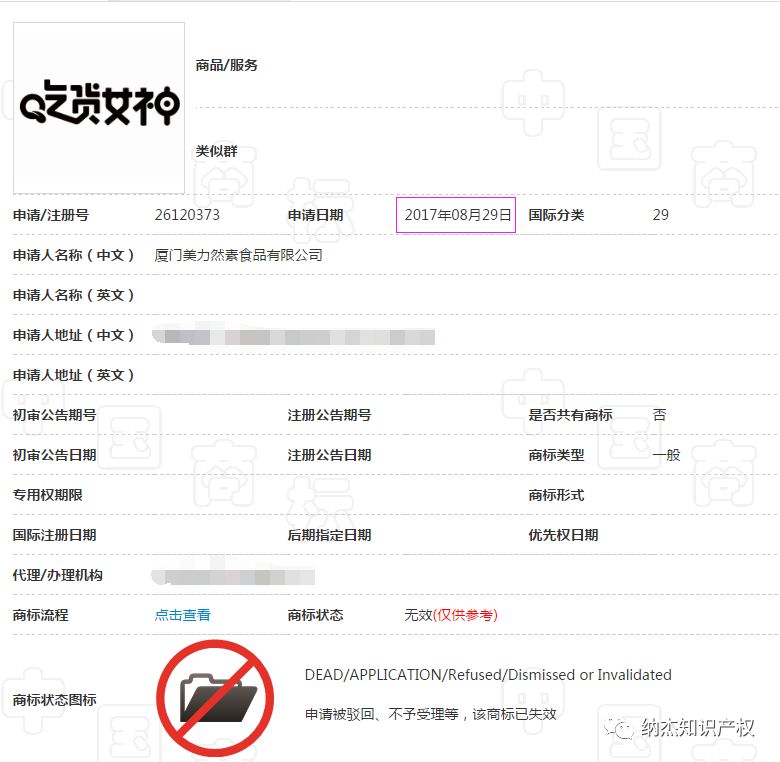This screenshot has width=780, height=762.
Task: Click the 申请人地址（中文） label
Action: 74,335
